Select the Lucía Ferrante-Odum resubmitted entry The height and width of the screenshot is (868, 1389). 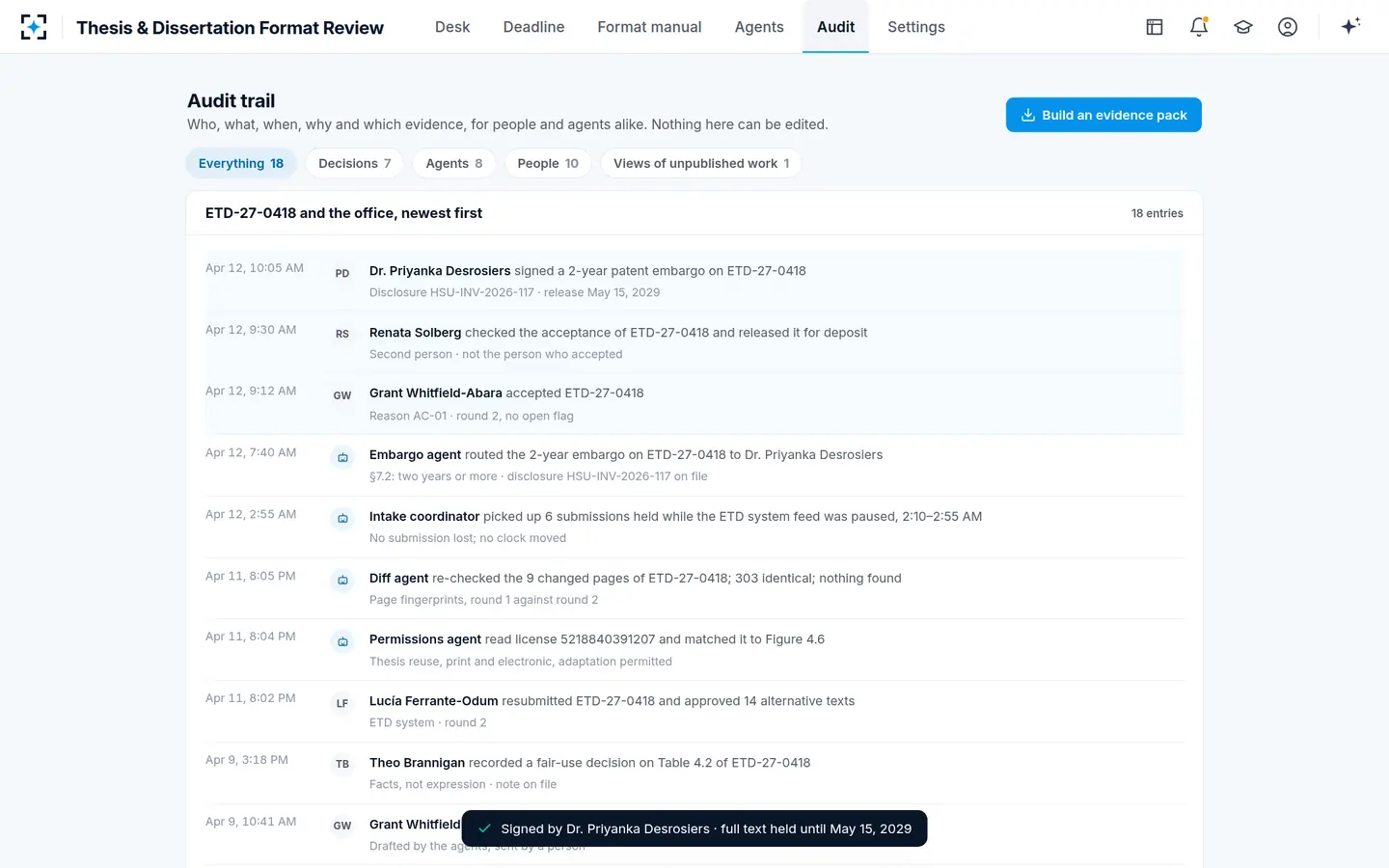click(694, 712)
